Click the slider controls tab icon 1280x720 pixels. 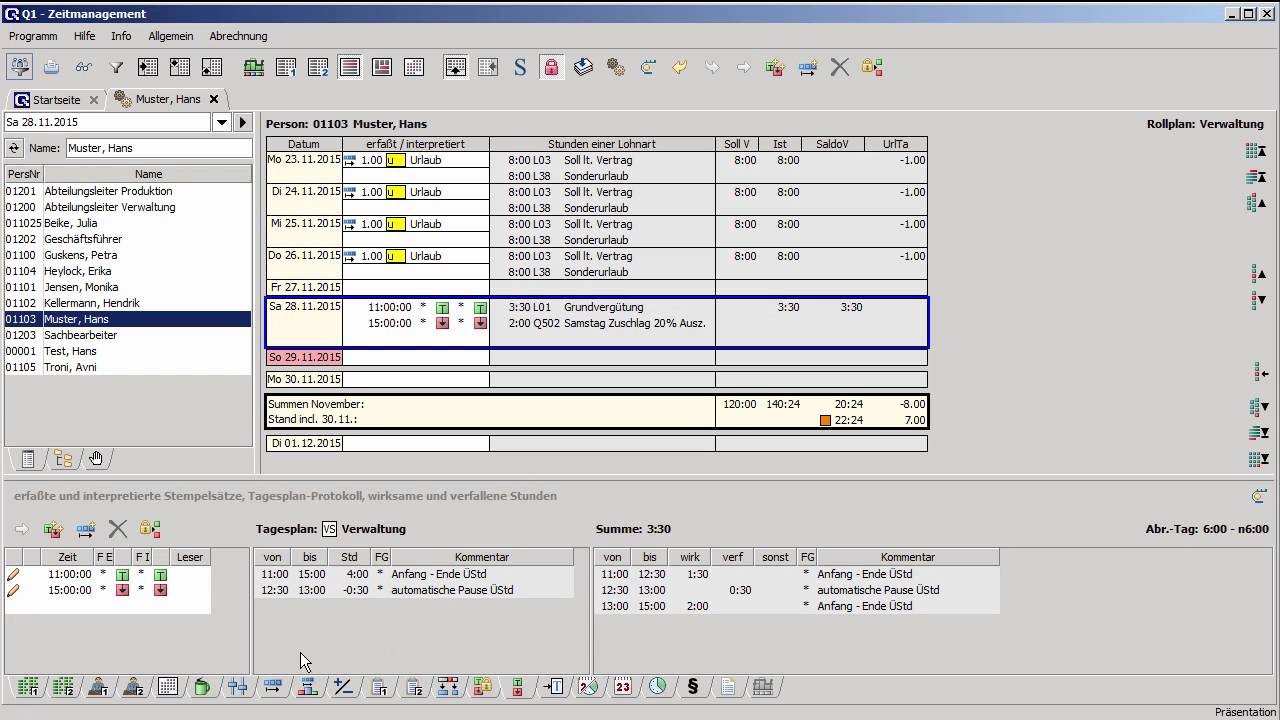coord(237,687)
